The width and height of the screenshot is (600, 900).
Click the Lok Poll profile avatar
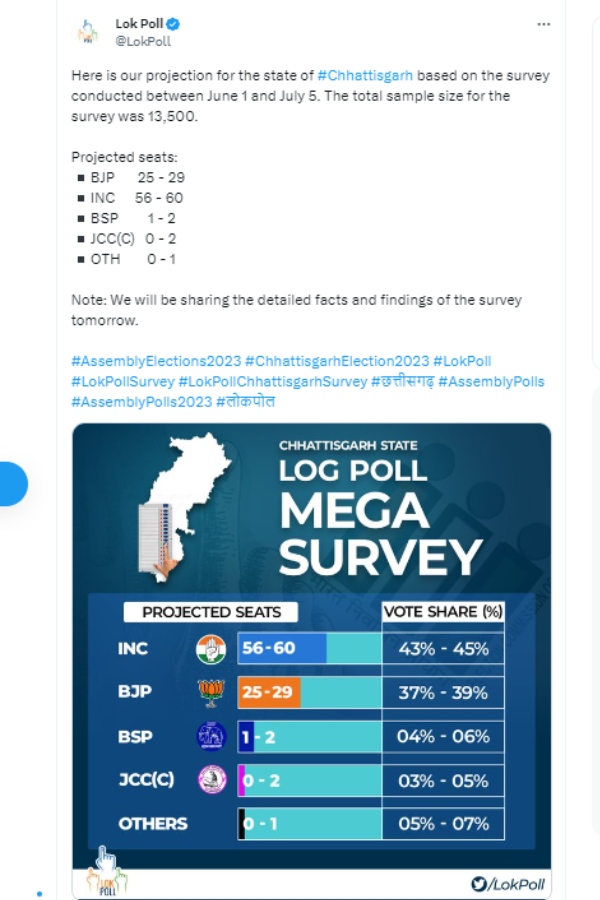[86, 29]
